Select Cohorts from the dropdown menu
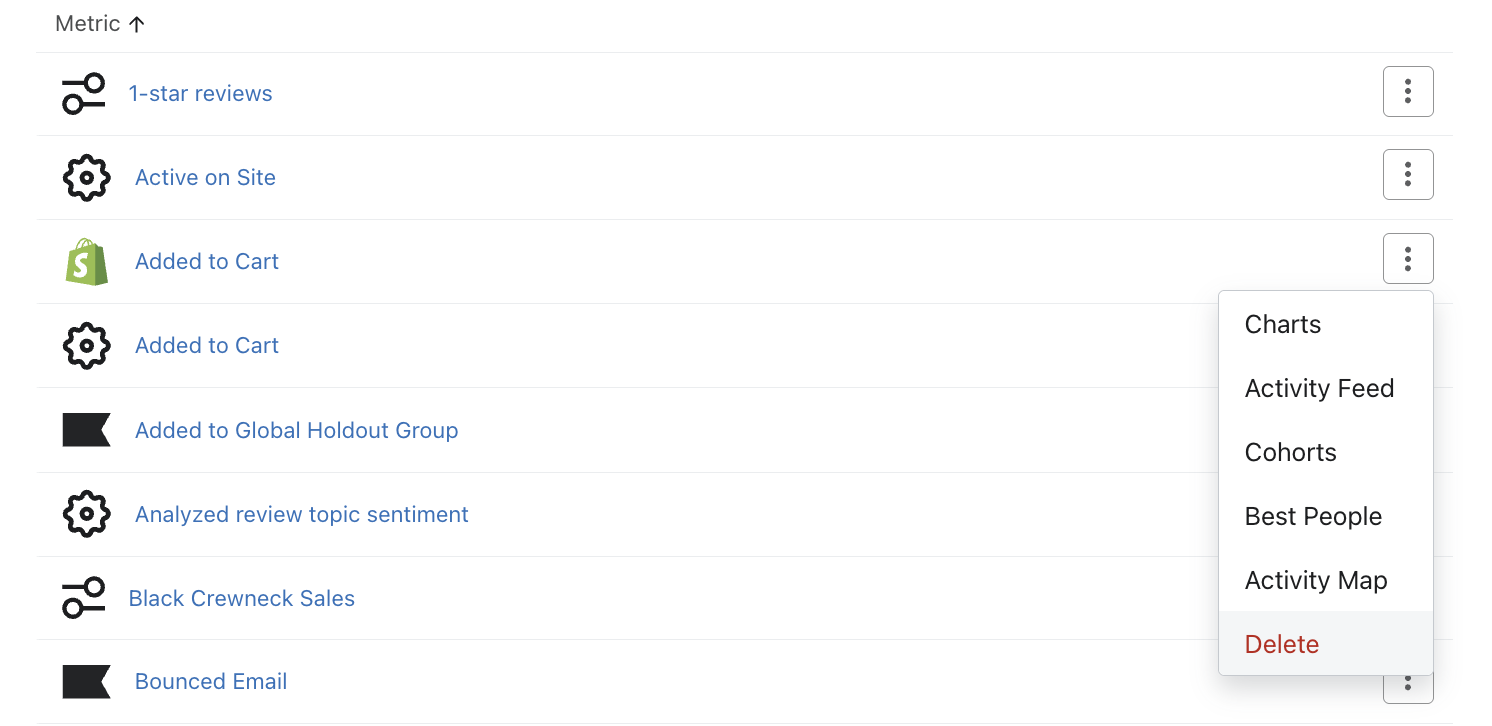The height and width of the screenshot is (726, 1492). [1290, 452]
